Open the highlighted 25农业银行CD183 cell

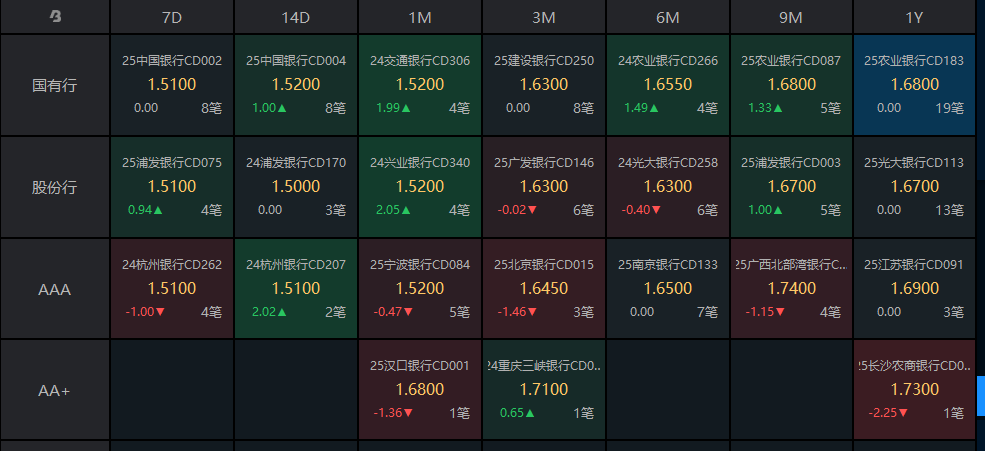(x=914, y=85)
